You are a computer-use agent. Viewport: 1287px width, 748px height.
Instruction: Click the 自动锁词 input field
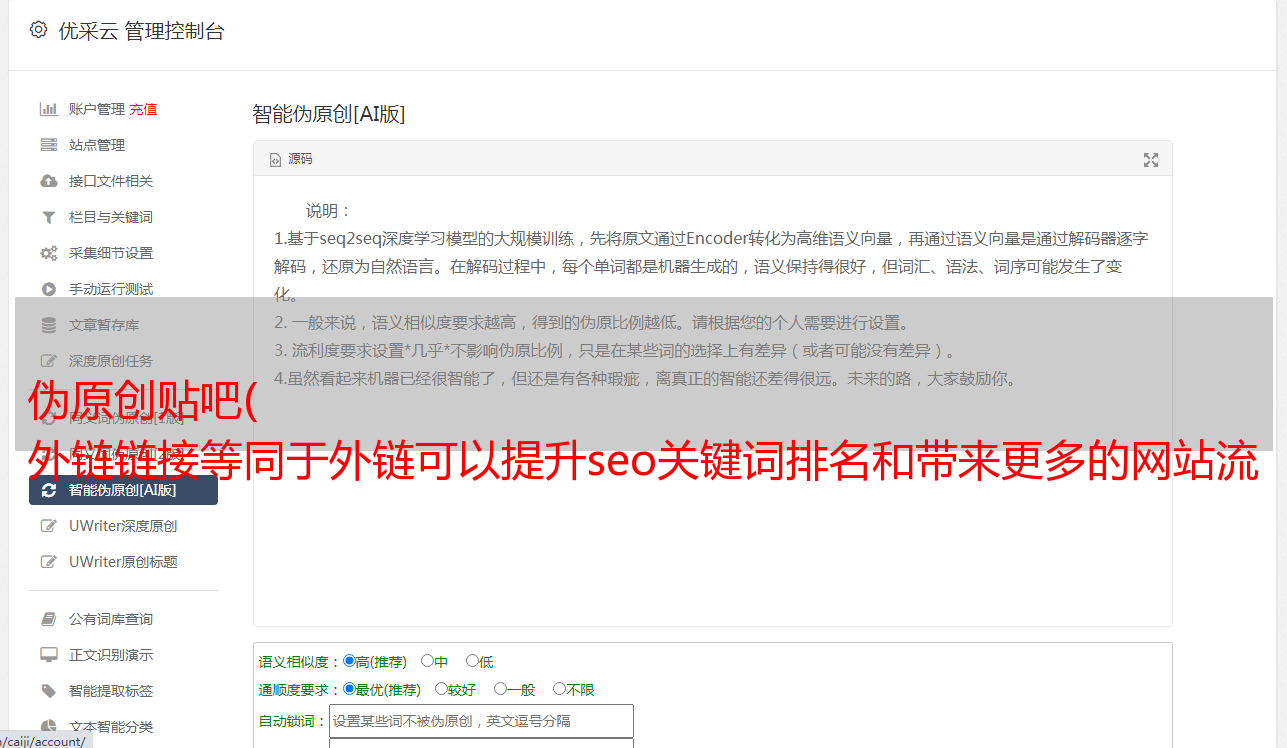click(x=481, y=721)
